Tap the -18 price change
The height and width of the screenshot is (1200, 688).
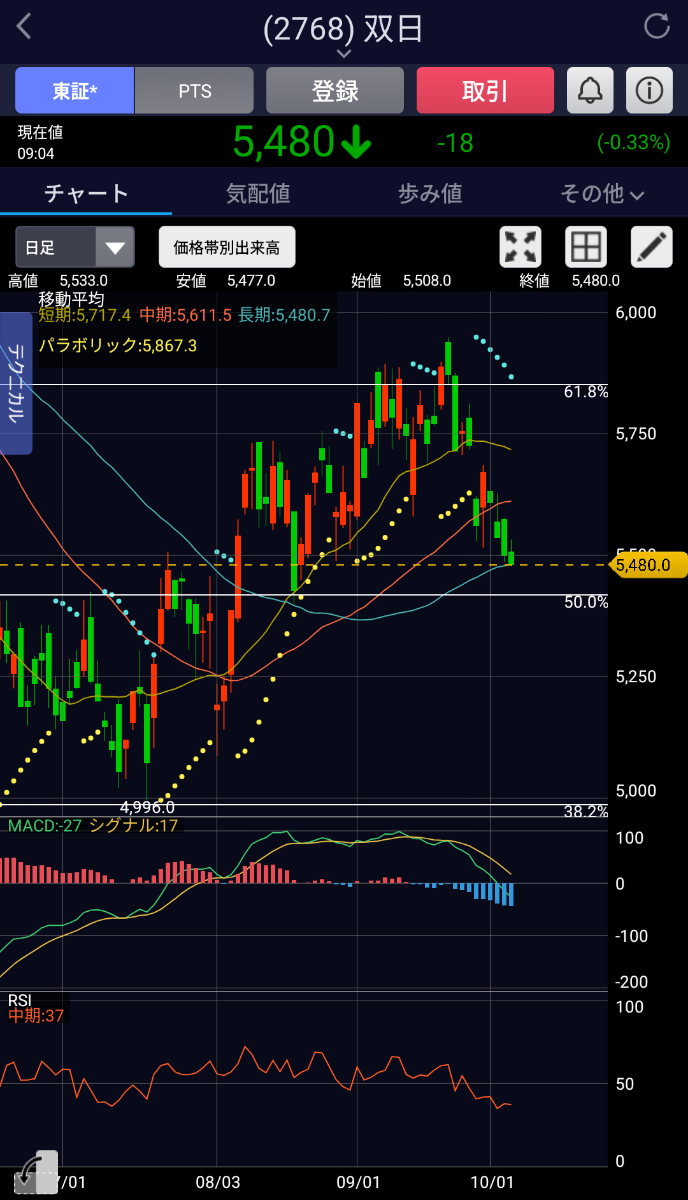[x=455, y=143]
